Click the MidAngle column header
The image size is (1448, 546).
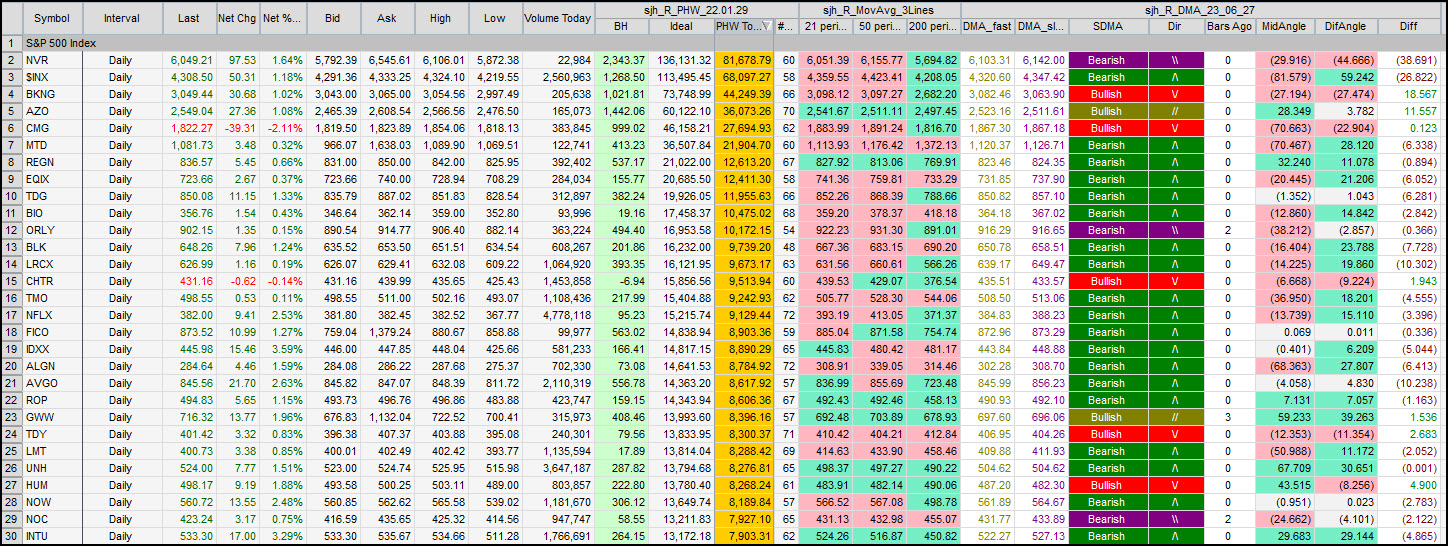(x=1284, y=27)
